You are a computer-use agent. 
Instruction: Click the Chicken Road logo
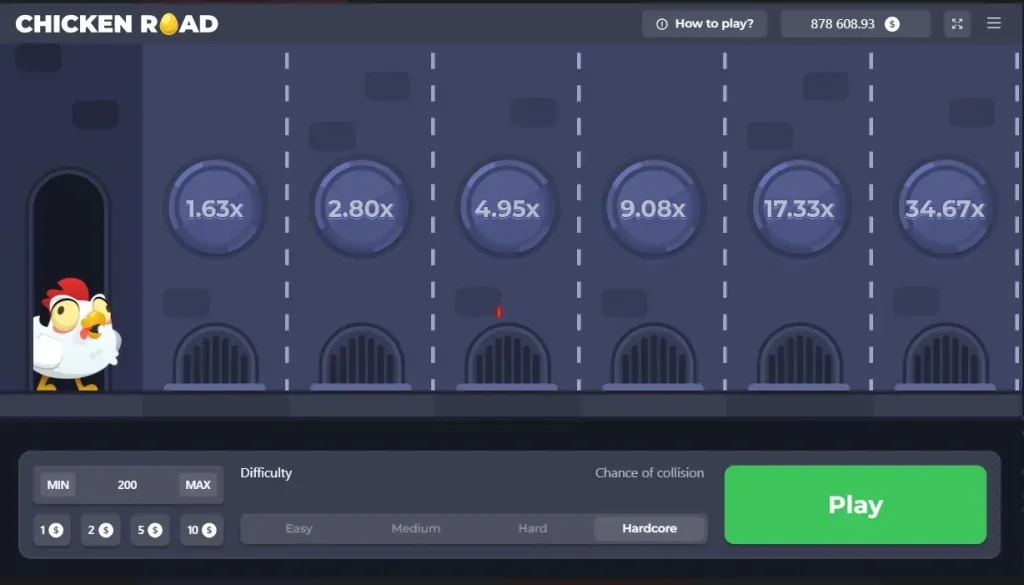tap(117, 24)
